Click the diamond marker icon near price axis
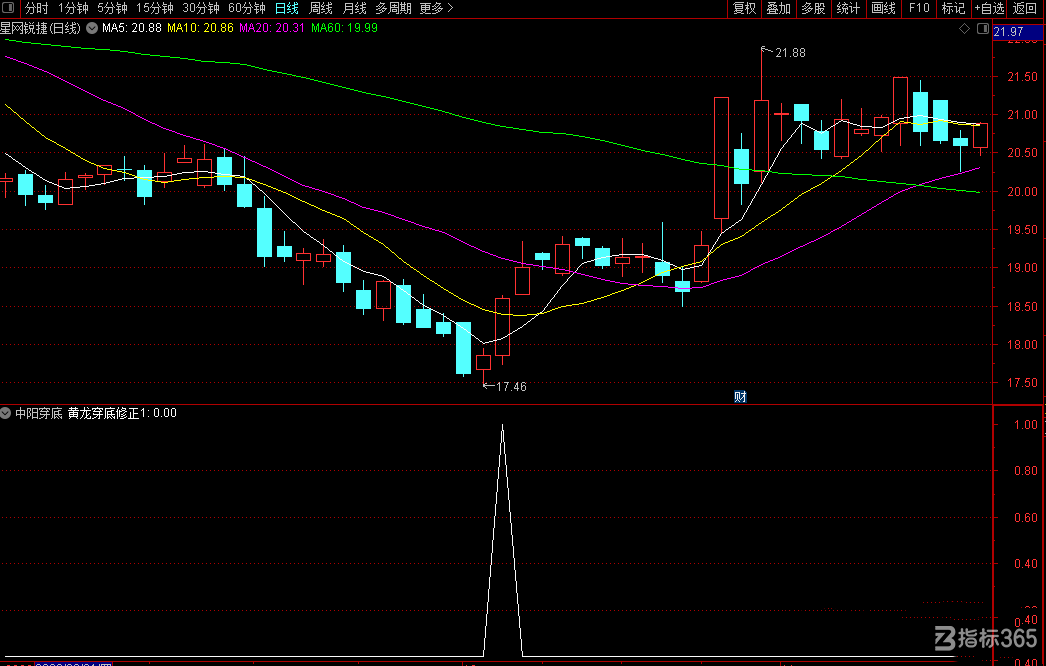This screenshot has height=666, width=1046. pyautogui.click(x=965, y=29)
